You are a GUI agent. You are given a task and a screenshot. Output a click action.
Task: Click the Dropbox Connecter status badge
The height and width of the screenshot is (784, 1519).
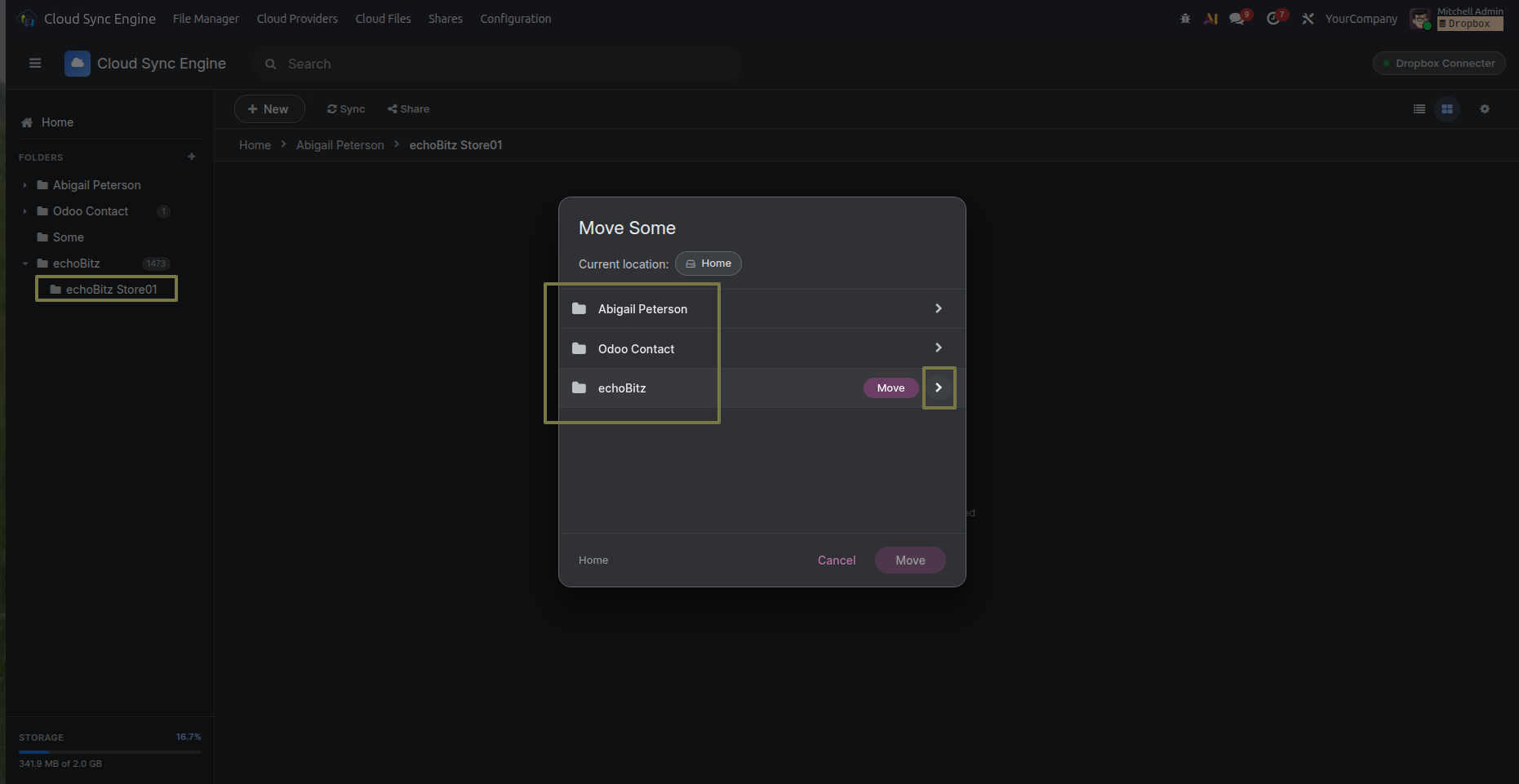(1439, 63)
